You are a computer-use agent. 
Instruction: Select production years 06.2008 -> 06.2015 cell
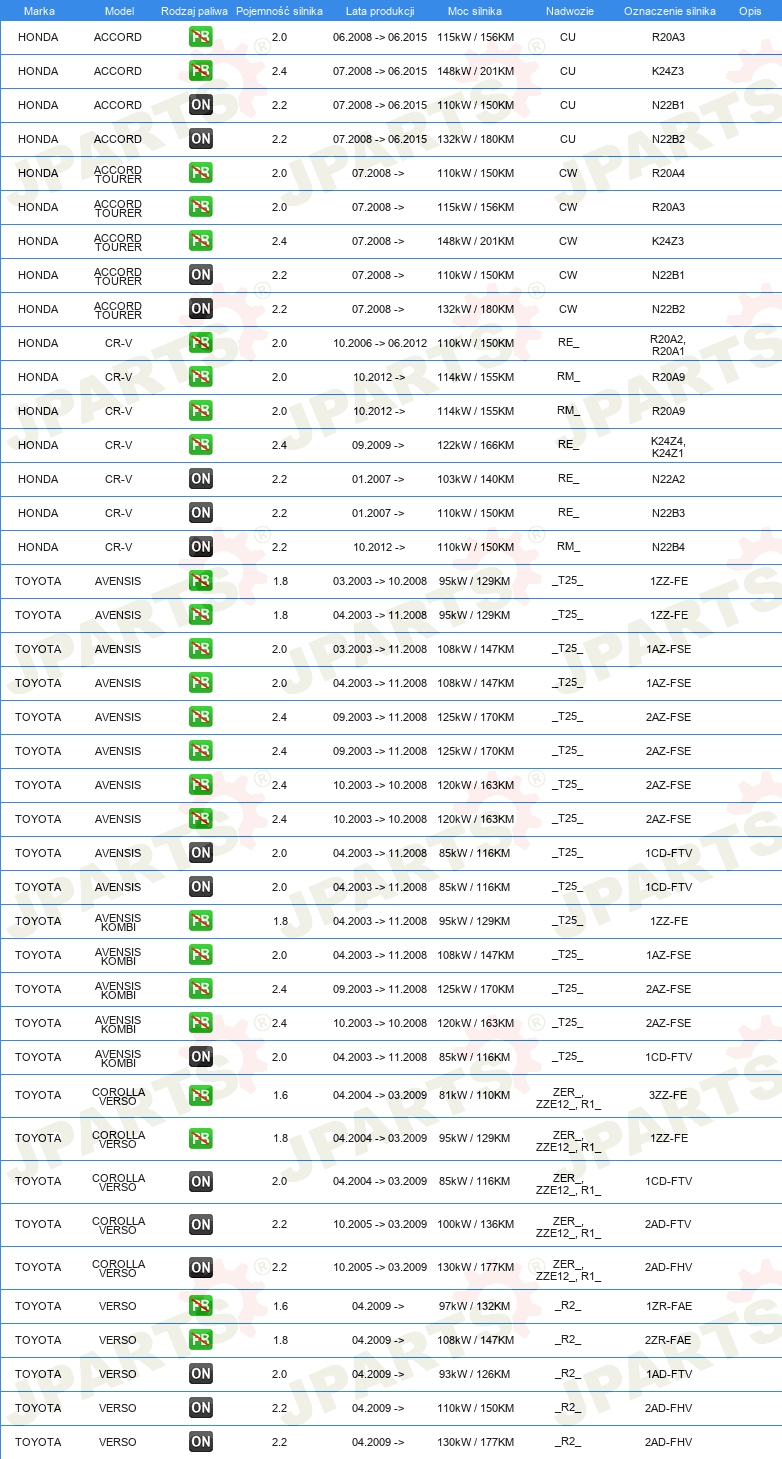point(380,37)
